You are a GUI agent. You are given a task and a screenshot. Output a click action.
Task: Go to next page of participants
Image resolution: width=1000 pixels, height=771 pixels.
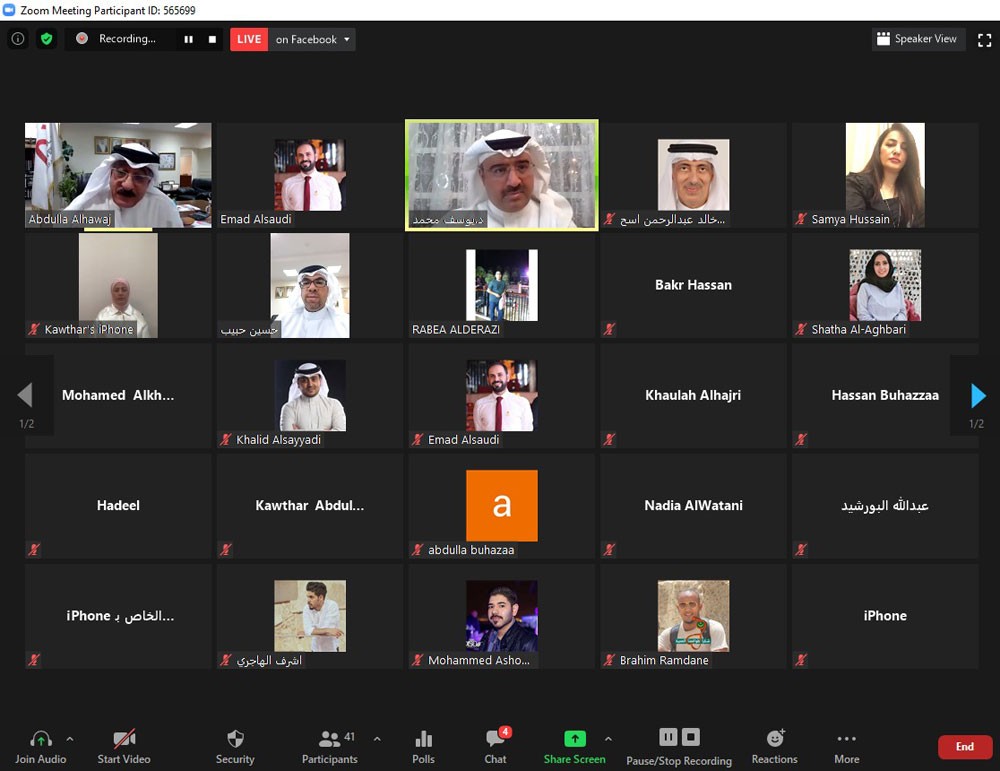pos(978,396)
